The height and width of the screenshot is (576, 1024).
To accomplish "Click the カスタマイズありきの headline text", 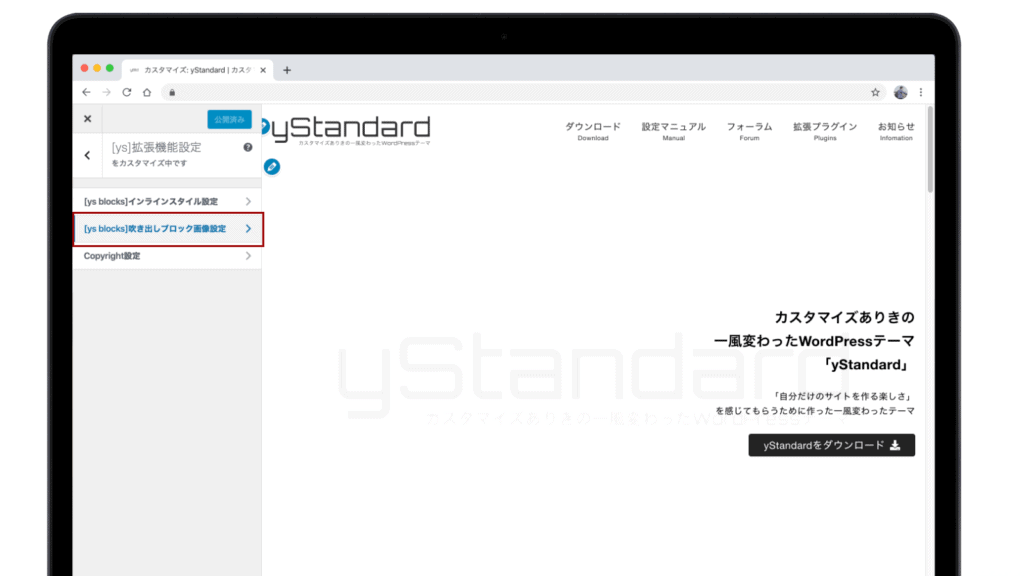I will coord(844,317).
